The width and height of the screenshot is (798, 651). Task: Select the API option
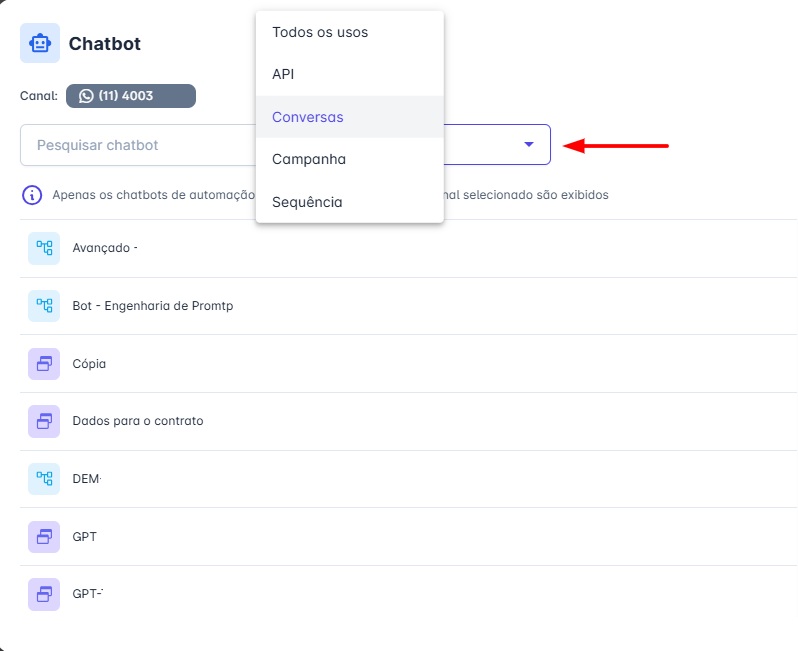(283, 74)
